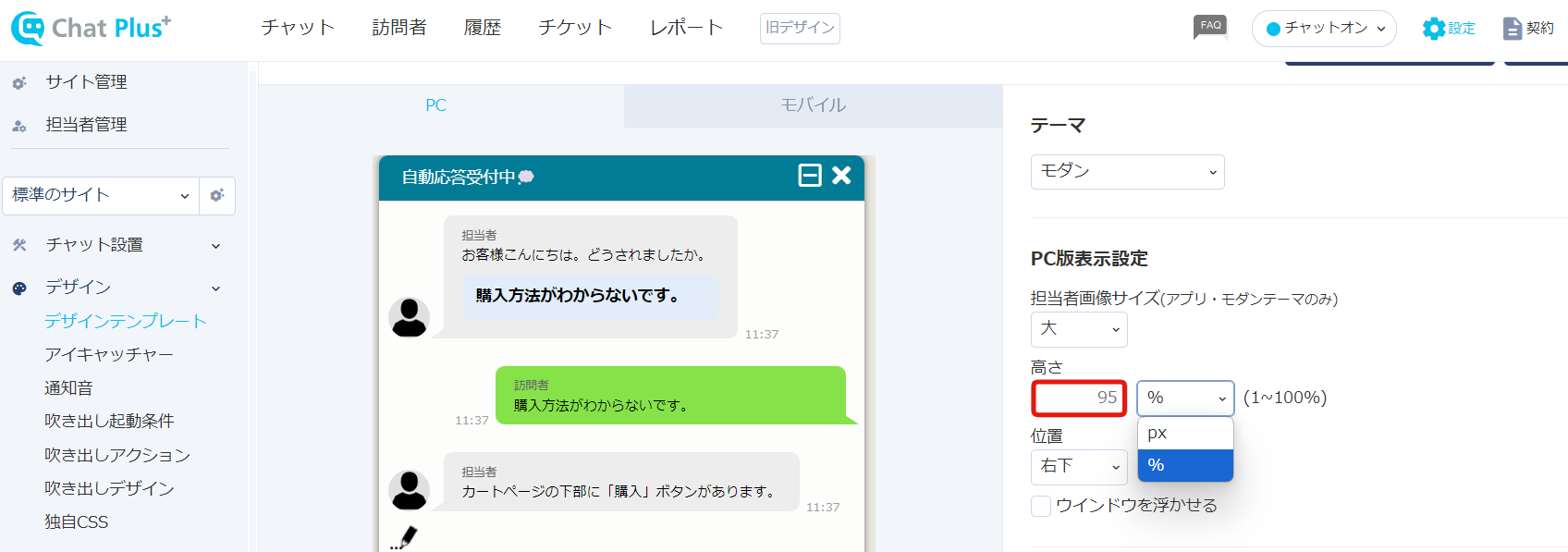This screenshot has height=552, width=1568.
Task: Click the pencil typing icon in chat preview
Action: pos(404,537)
